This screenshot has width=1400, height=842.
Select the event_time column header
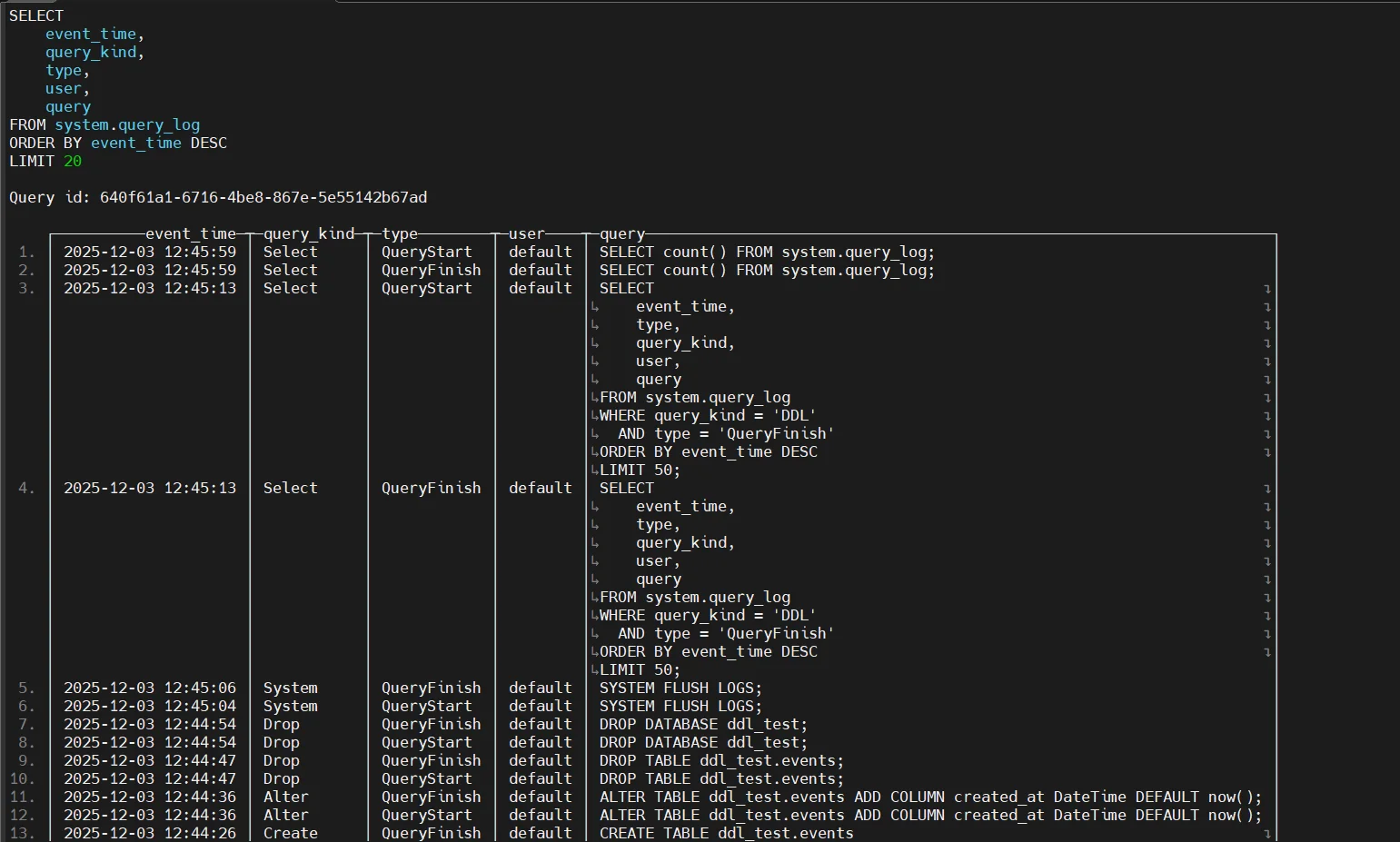click(x=191, y=233)
